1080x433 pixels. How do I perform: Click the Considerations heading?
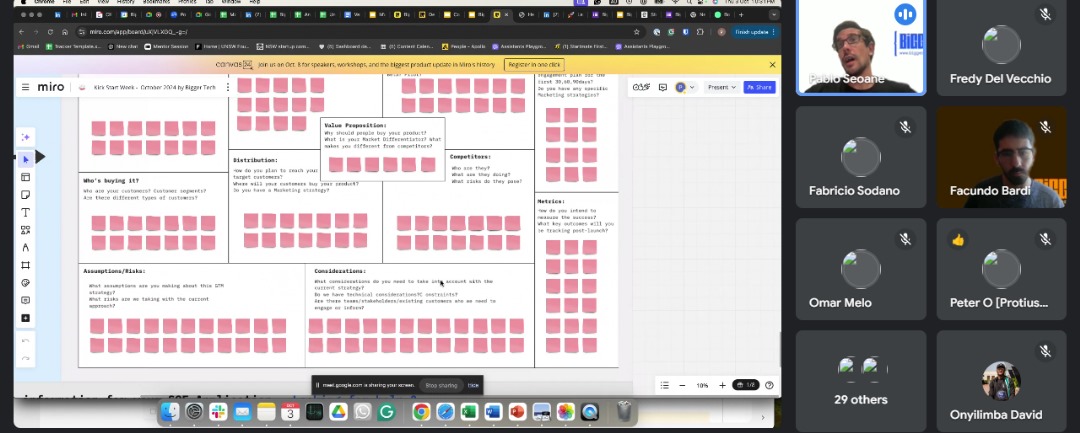coord(340,271)
